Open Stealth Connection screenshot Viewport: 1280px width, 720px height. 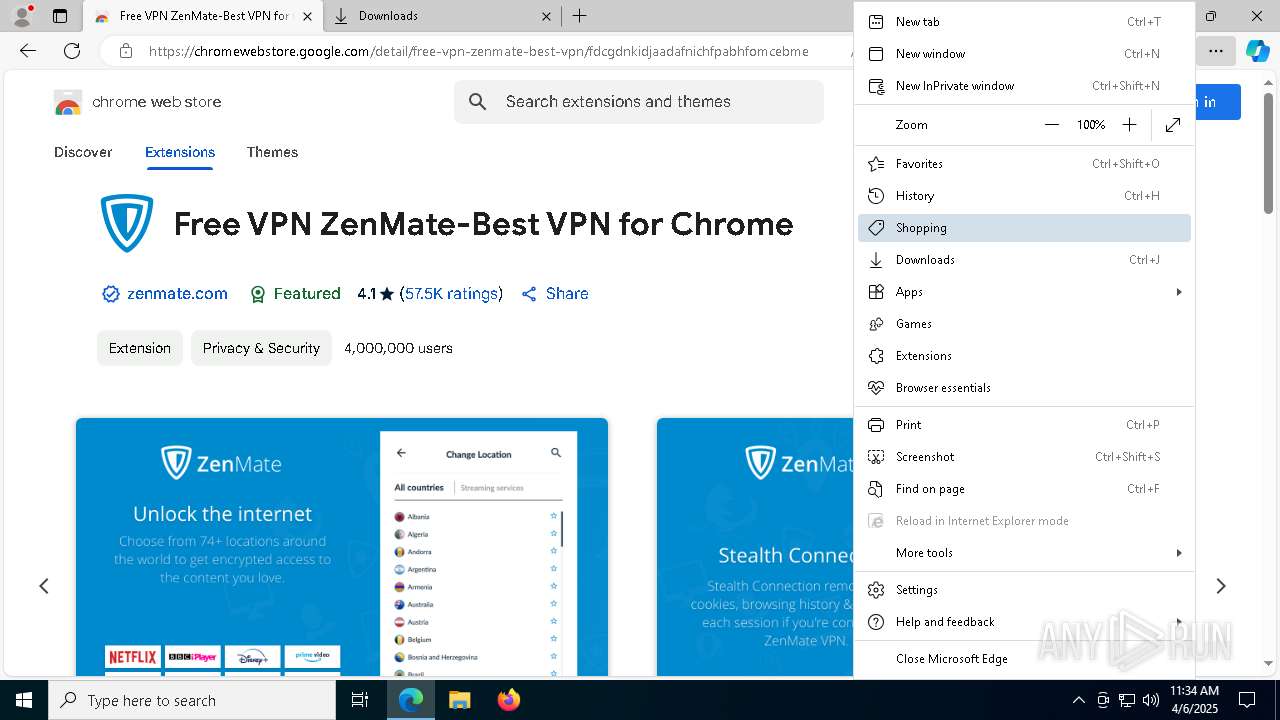coord(755,547)
